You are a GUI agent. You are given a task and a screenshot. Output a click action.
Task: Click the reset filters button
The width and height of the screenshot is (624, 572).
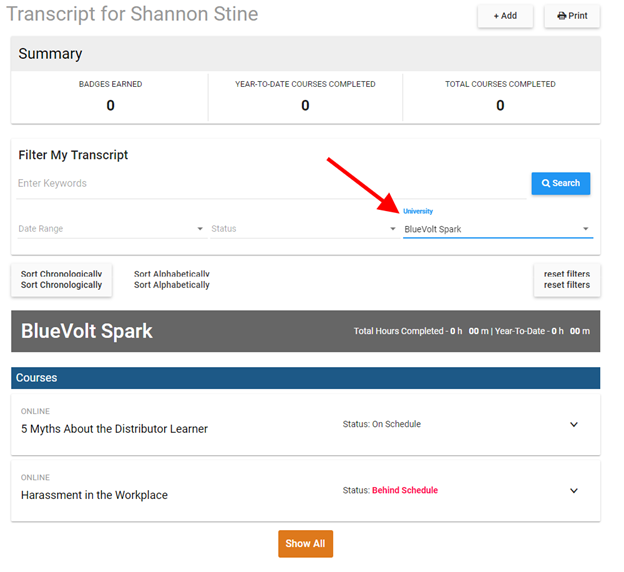click(567, 280)
